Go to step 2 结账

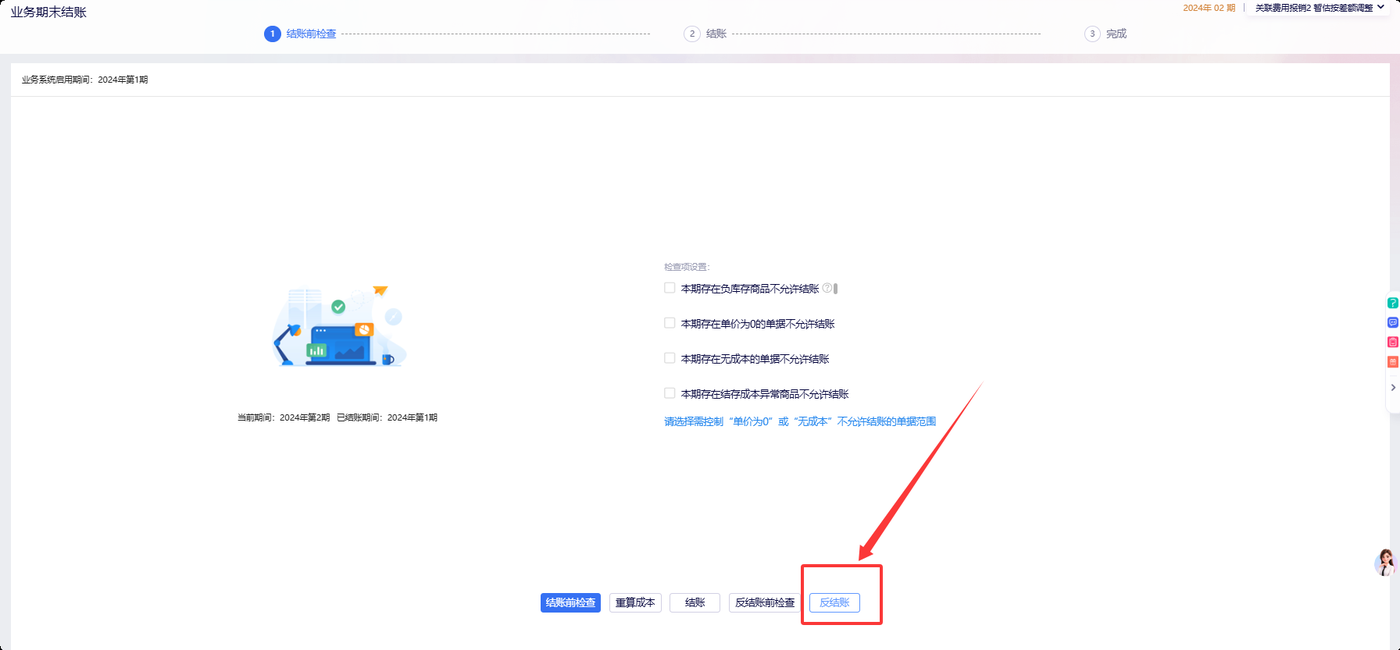[705, 34]
